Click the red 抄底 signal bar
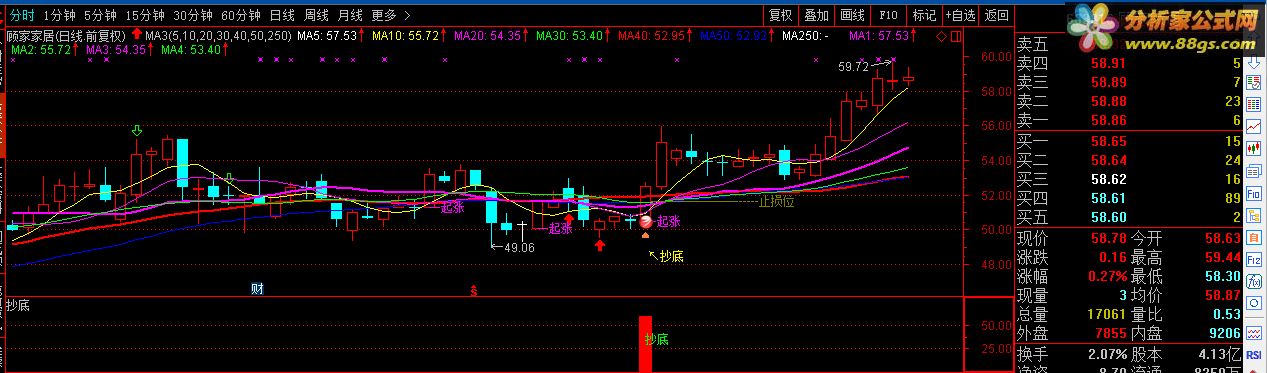 pos(646,345)
